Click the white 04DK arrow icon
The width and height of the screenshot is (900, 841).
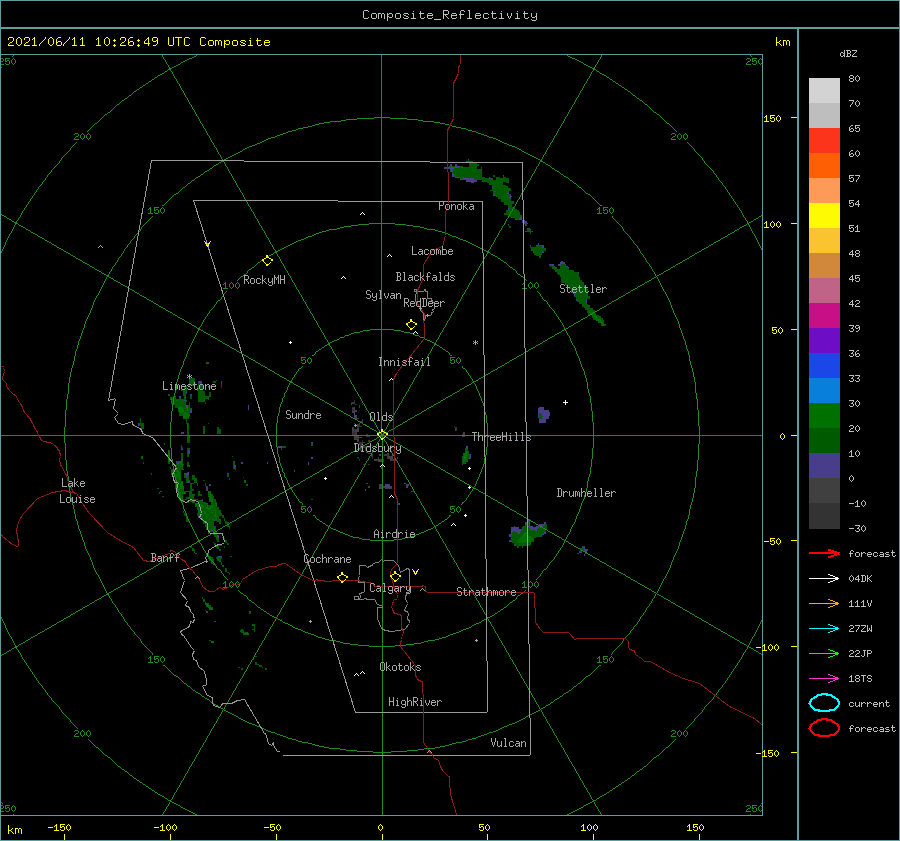pos(824,578)
